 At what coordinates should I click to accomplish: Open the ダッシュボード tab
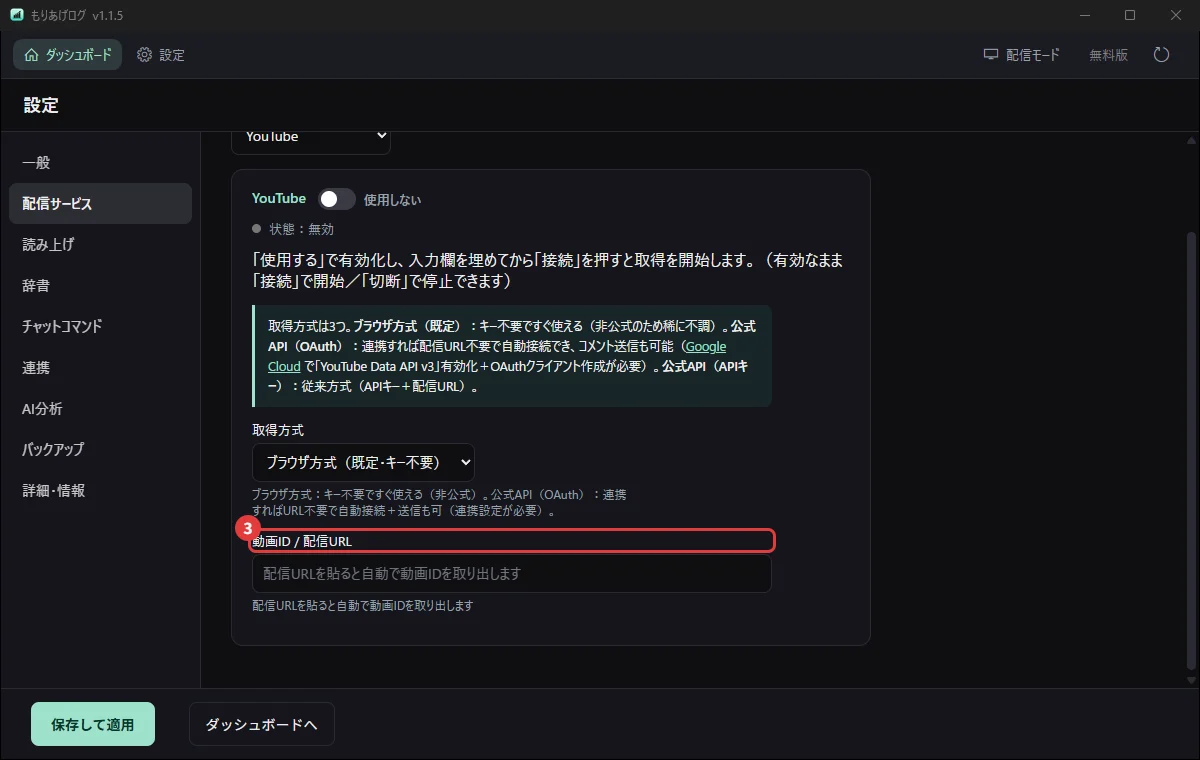(68, 55)
